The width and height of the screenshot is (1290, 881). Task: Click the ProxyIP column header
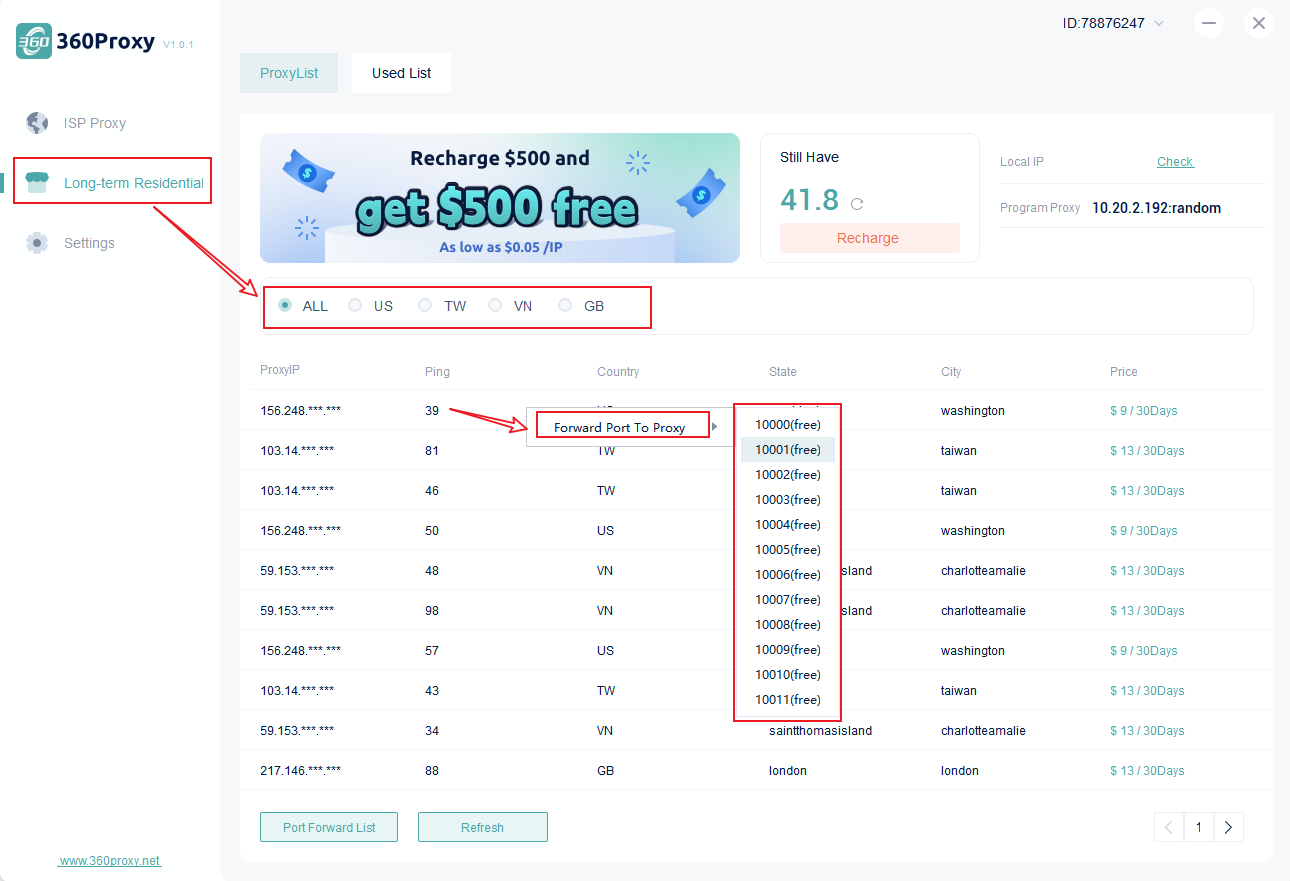[280, 370]
